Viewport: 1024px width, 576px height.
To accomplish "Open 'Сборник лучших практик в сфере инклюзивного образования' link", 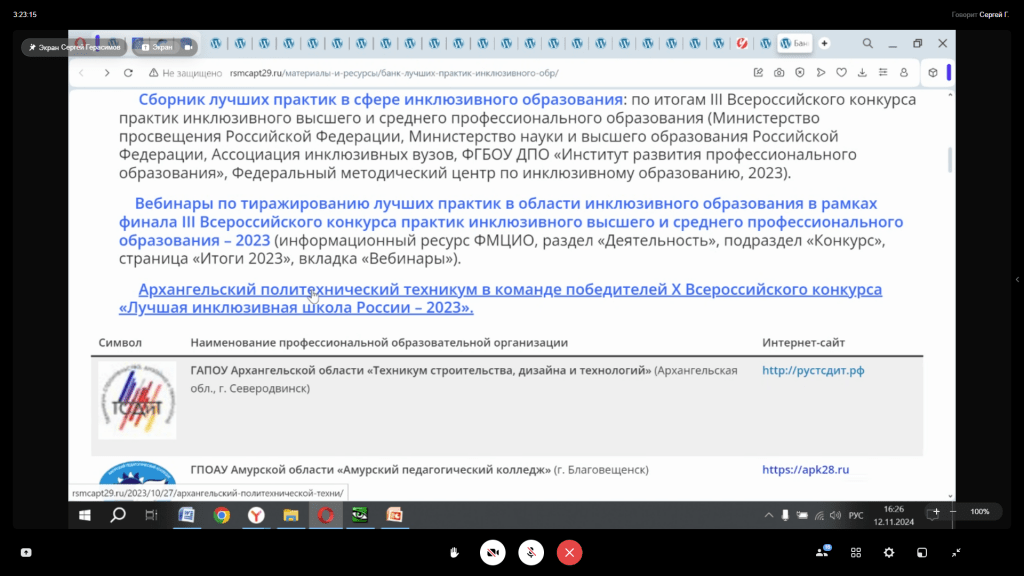I will (x=380, y=99).
